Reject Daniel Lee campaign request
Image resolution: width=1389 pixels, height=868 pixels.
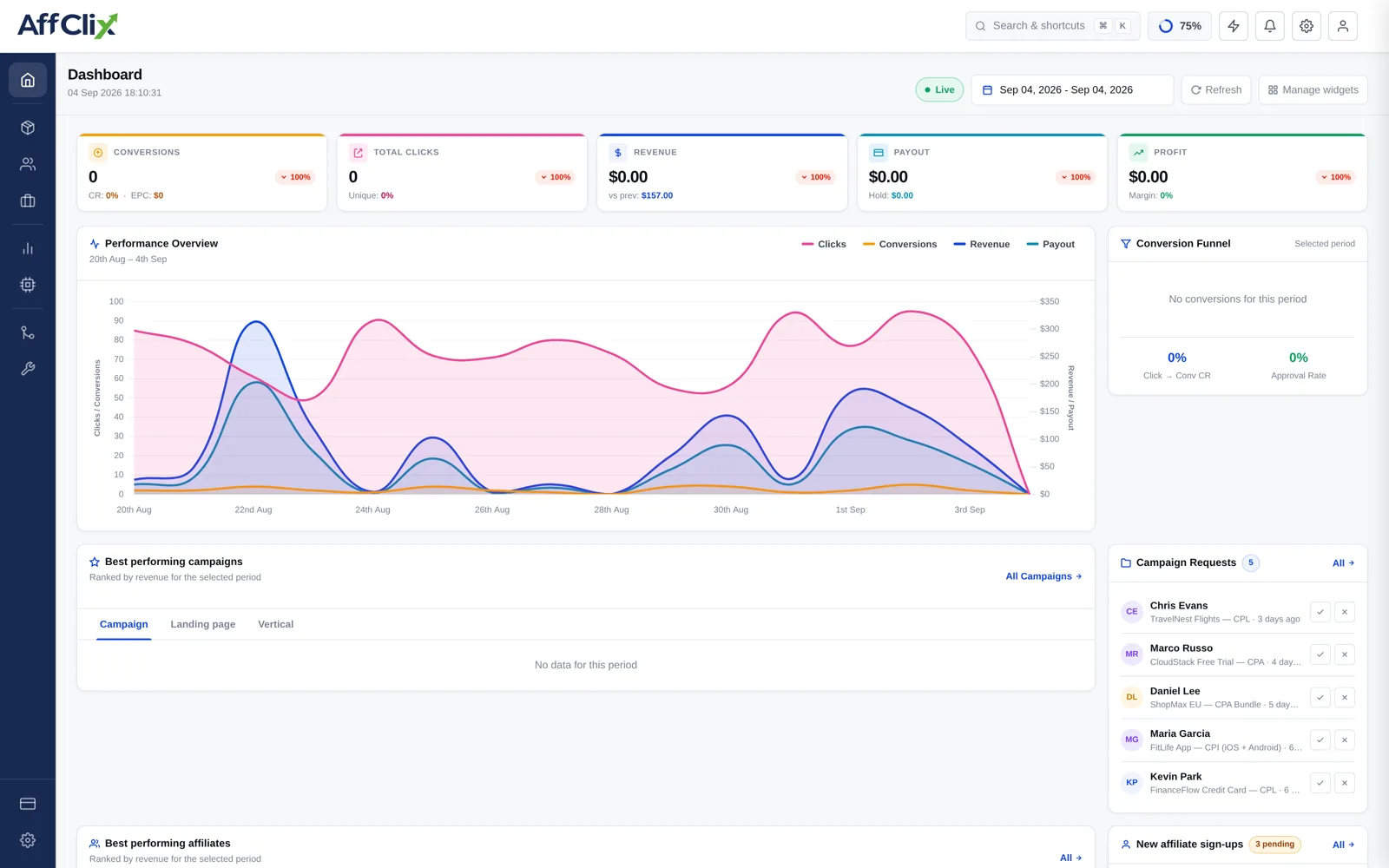click(x=1345, y=697)
